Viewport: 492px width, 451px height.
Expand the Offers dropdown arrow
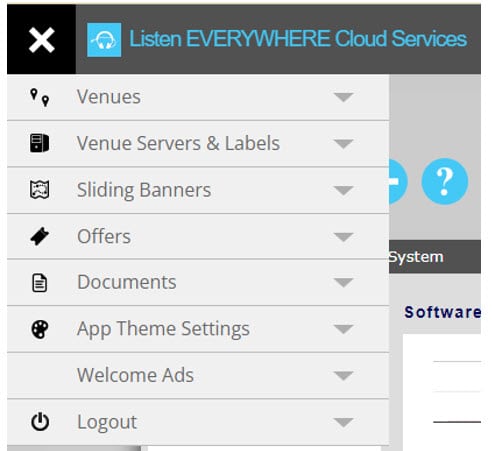(343, 237)
